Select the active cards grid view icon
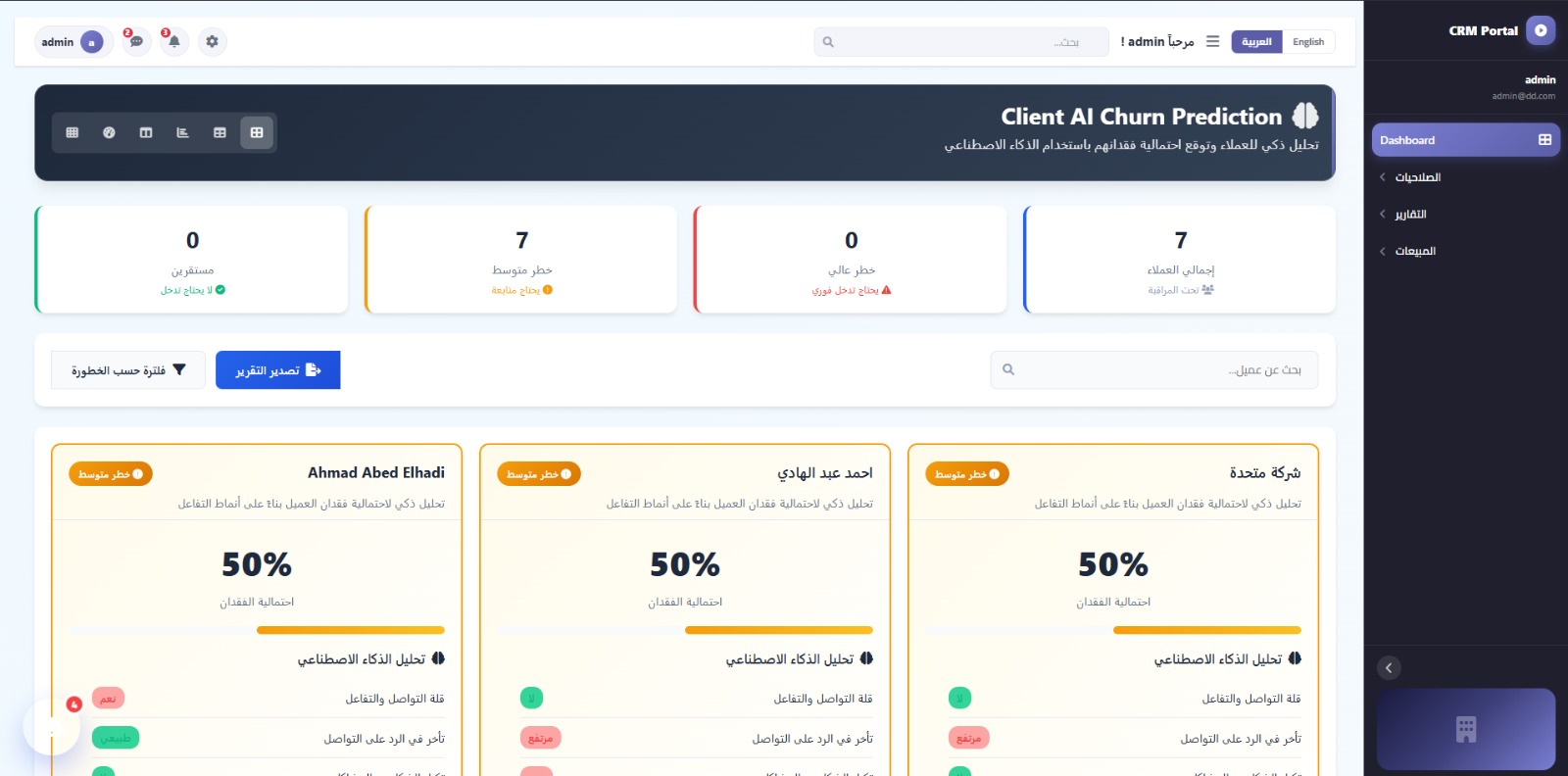This screenshot has width=1568, height=776. tap(257, 132)
